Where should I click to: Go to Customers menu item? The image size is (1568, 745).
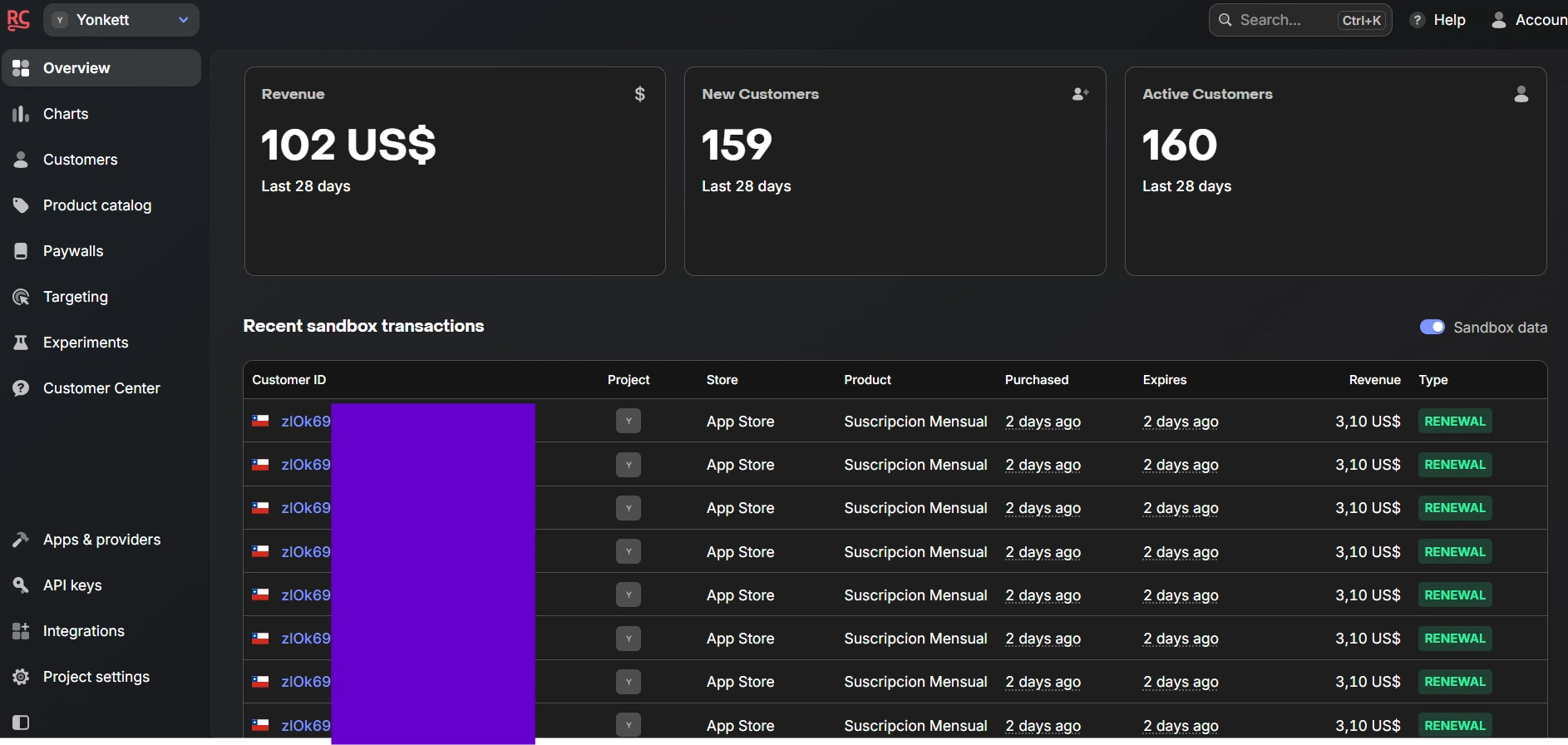(80, 160)
